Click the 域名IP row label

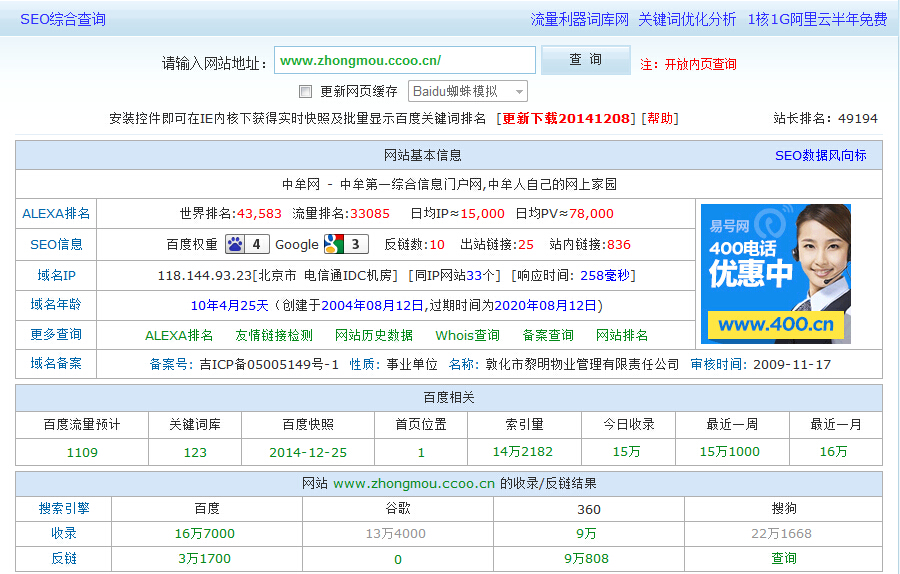pos(56,276)
